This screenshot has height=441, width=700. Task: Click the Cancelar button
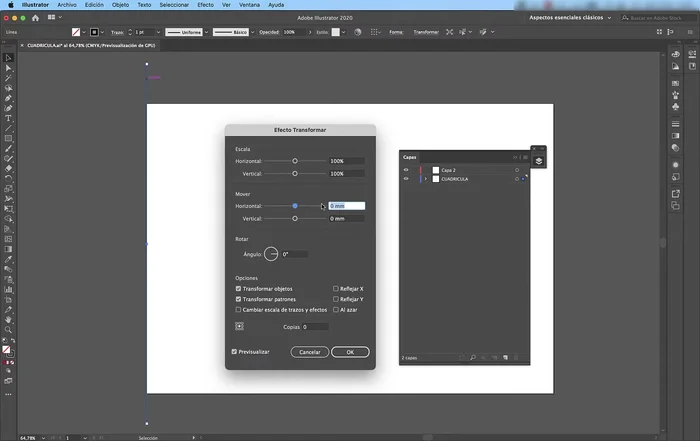(x=310, y=352)
